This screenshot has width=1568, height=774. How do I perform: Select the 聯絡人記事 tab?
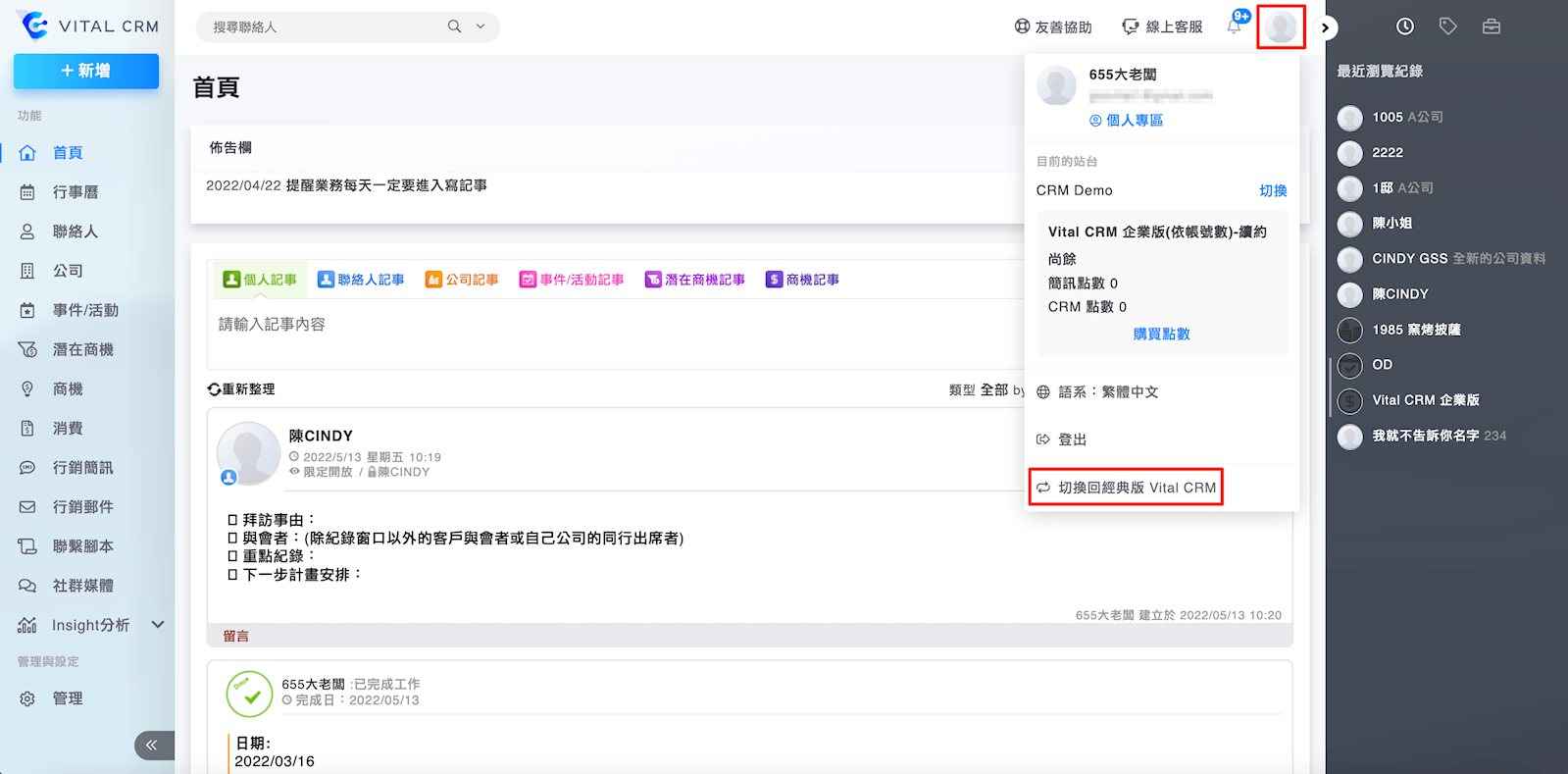pos(361,280)
